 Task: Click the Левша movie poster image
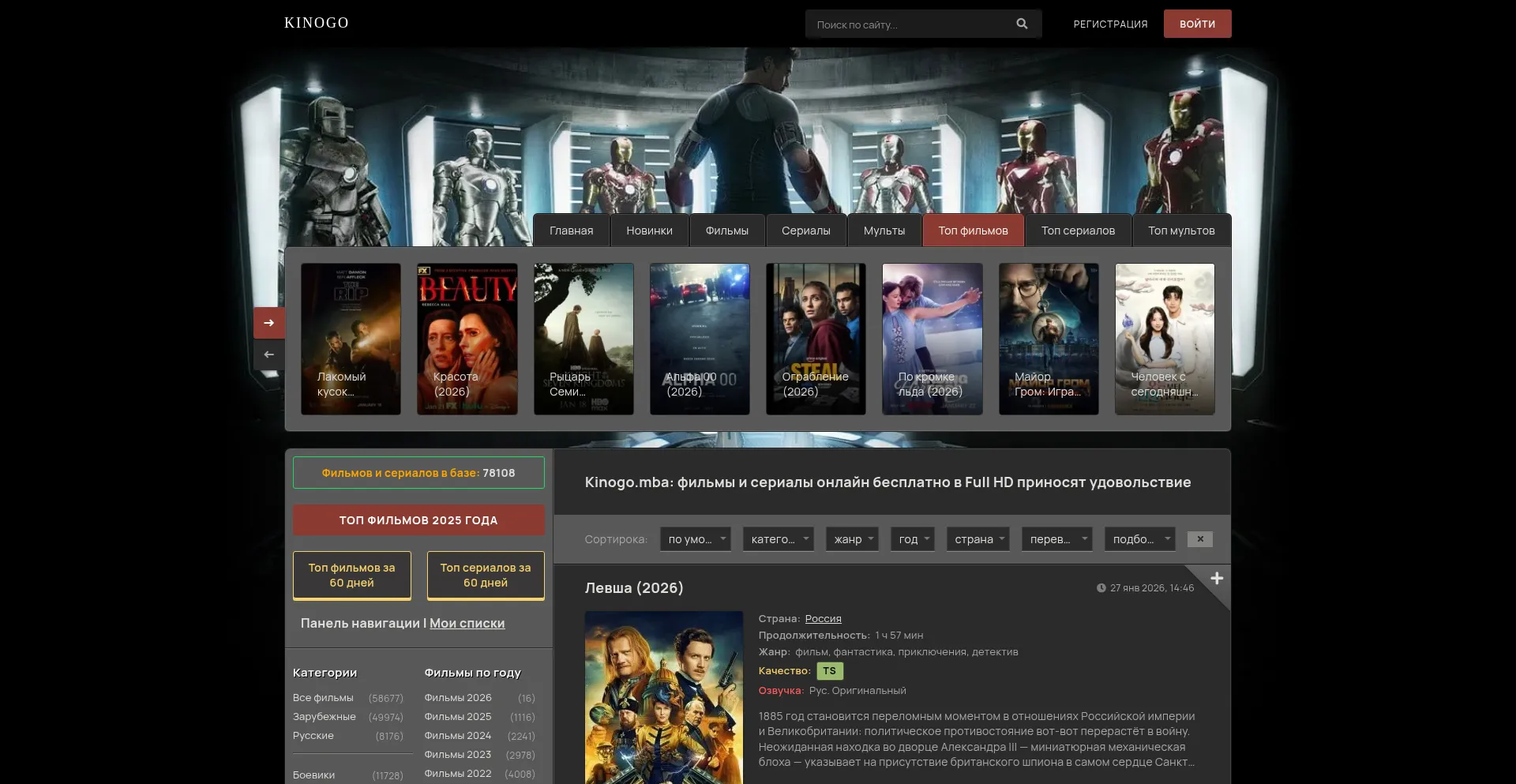(664, 697)
